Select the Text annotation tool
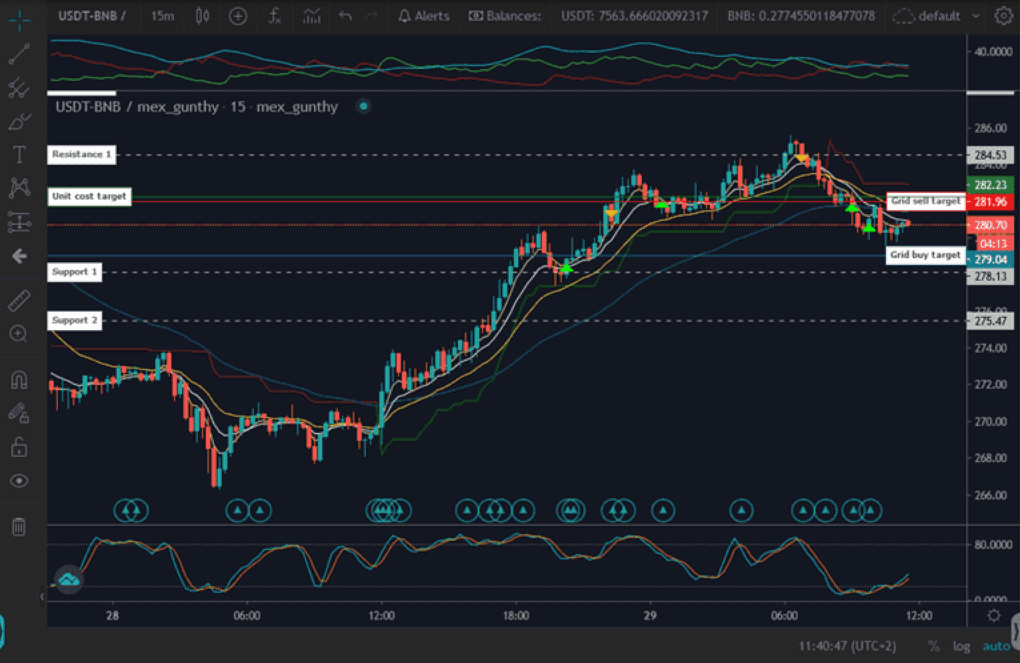1020x663 pixels. coord(19,155)
